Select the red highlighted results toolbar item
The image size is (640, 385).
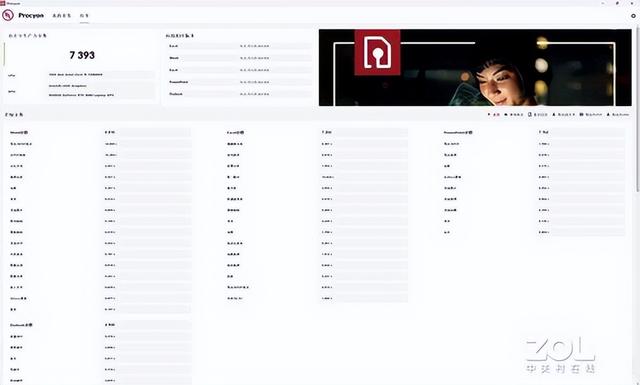(x=494, y=115)
